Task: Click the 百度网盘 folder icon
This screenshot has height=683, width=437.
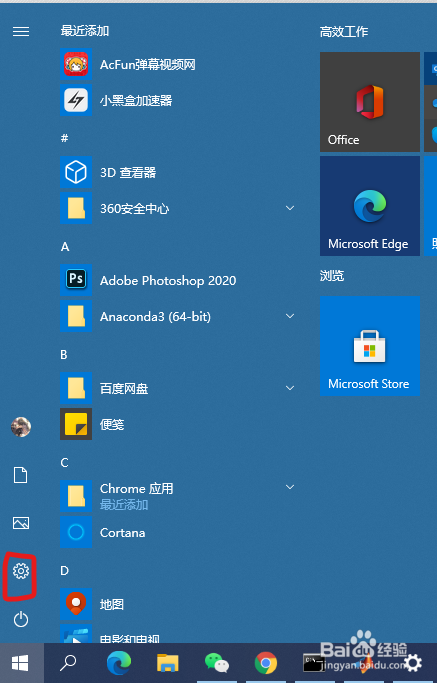Action: 76,388
